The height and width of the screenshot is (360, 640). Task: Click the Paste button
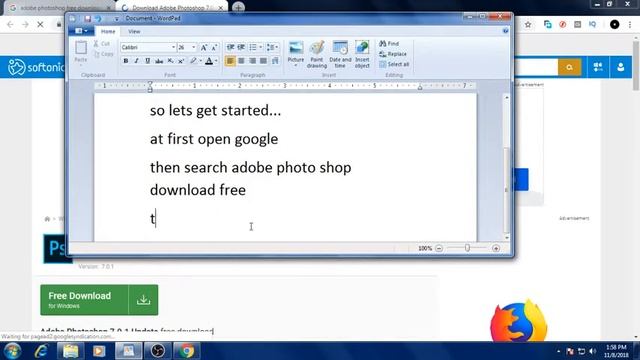pyautogui.click(x=81, y=51)
